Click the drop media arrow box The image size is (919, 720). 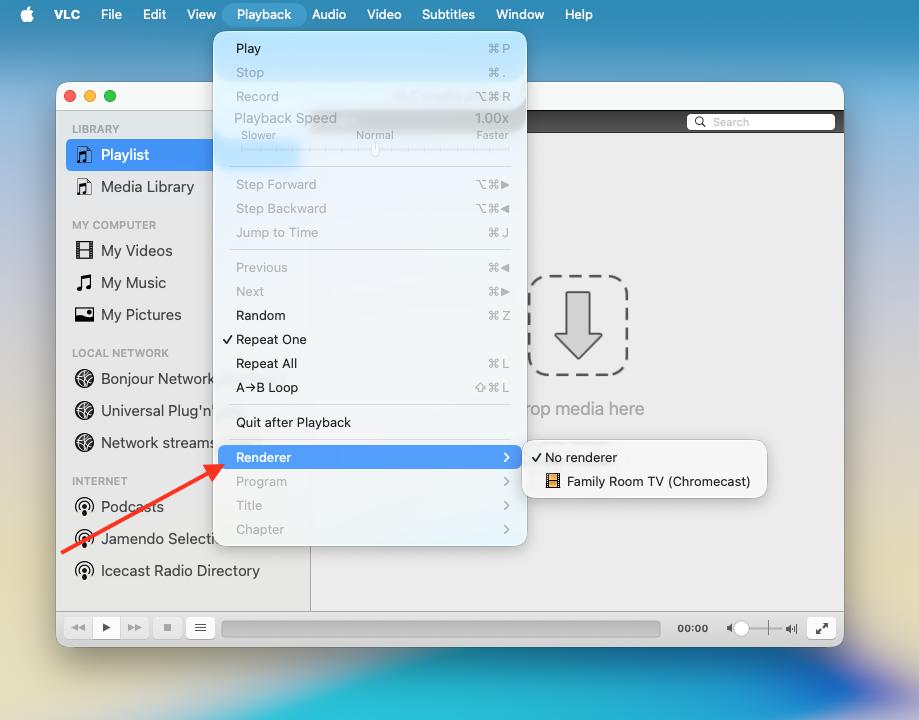pyautogui.click(x=578, y=325)
